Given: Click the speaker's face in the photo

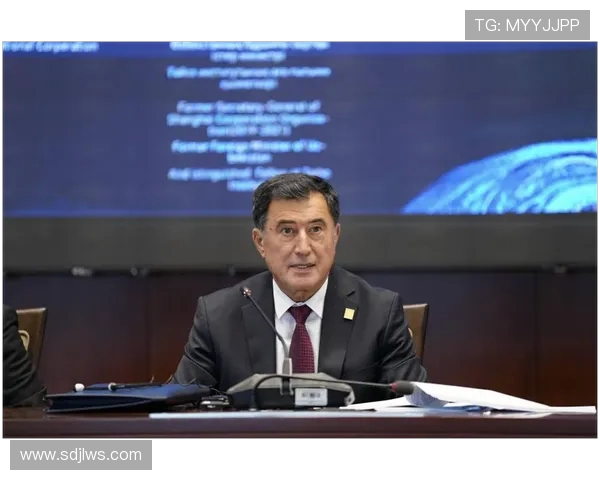Looking at the screenshot, I should (297, 240).
